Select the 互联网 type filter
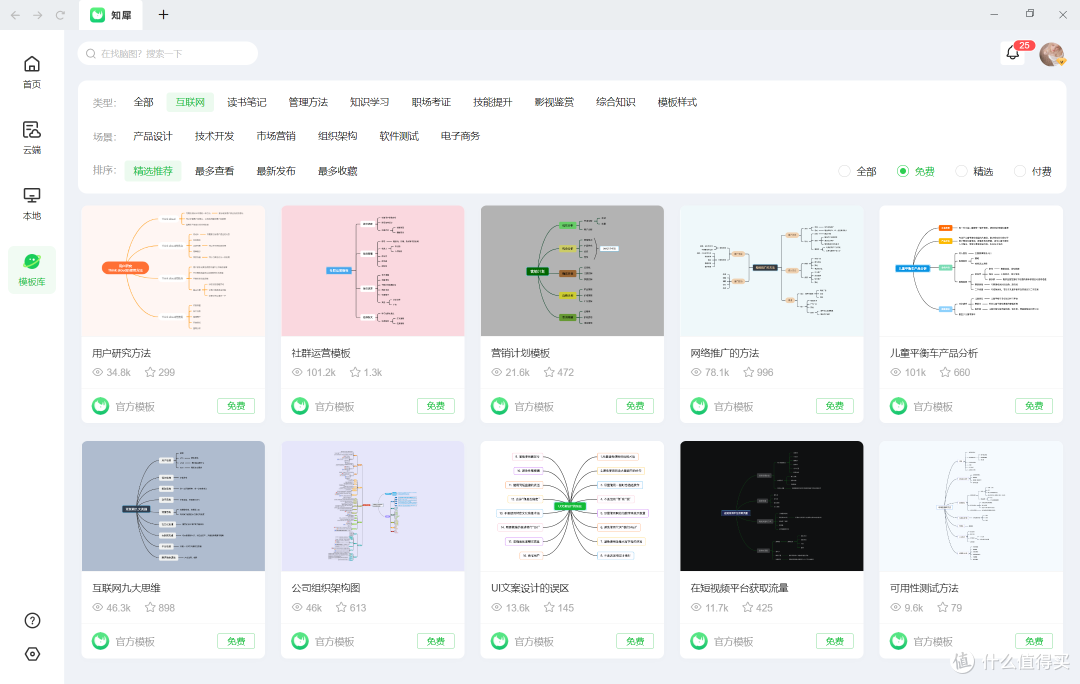 point(190,102)
